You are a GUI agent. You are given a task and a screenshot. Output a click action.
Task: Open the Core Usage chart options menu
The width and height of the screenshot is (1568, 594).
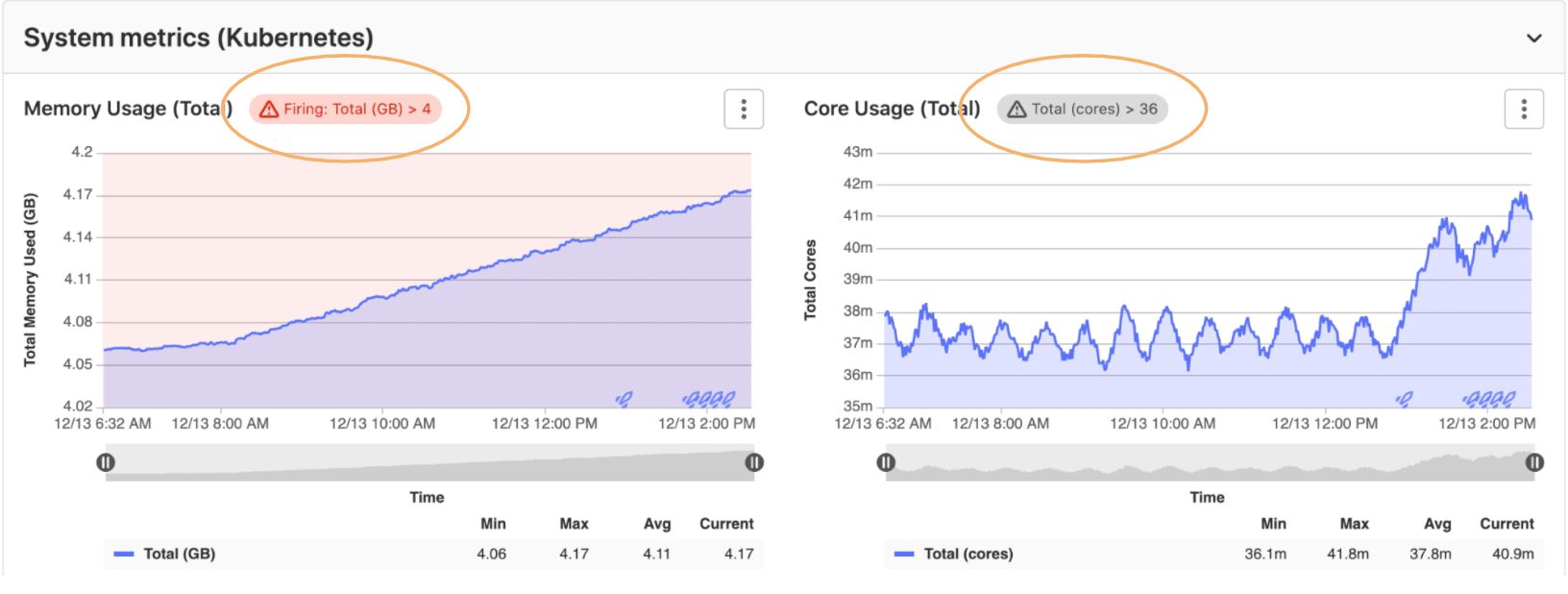click(1523, 110)
